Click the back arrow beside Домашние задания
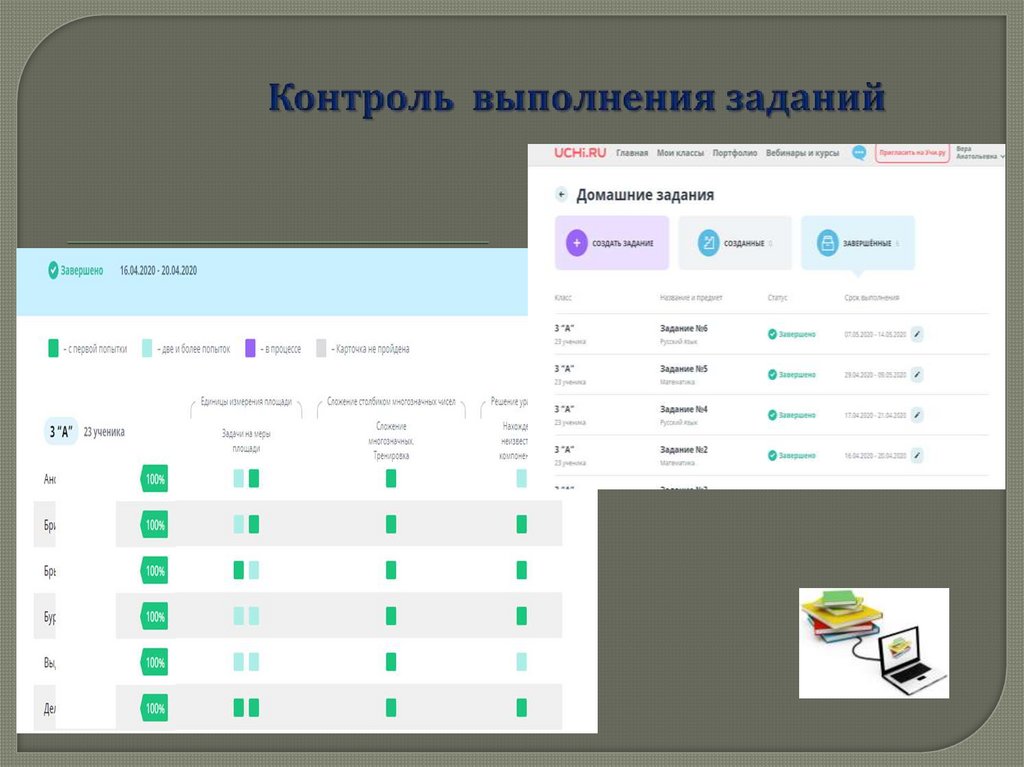The height and width of the screenshot is (767, 1024). coord(561,195)
